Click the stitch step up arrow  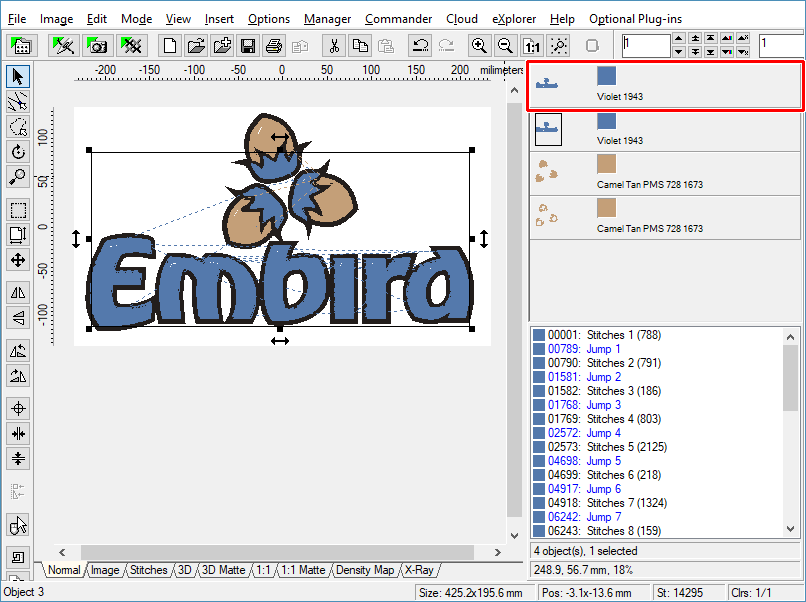click(679, 39)
